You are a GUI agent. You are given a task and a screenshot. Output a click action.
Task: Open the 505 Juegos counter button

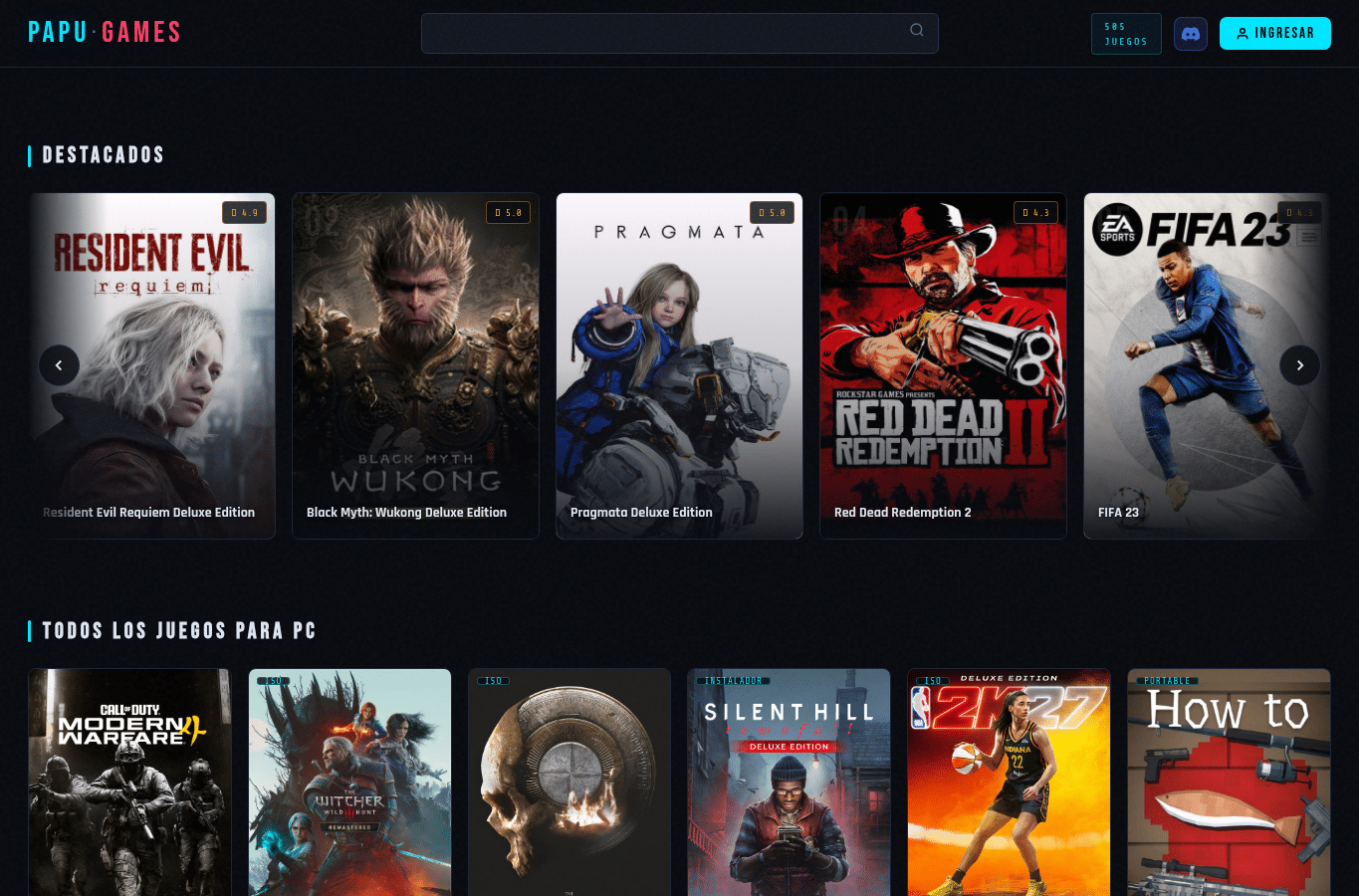pyautogui.click(x=1126, y=34)
